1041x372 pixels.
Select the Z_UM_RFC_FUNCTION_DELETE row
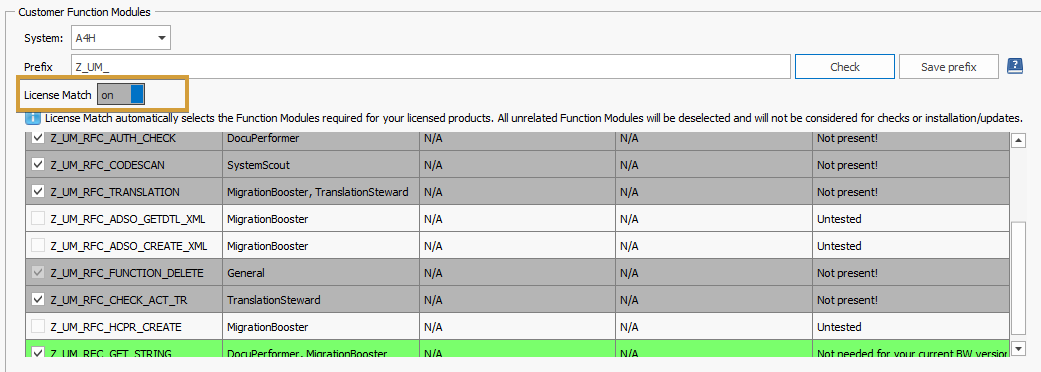518,273
